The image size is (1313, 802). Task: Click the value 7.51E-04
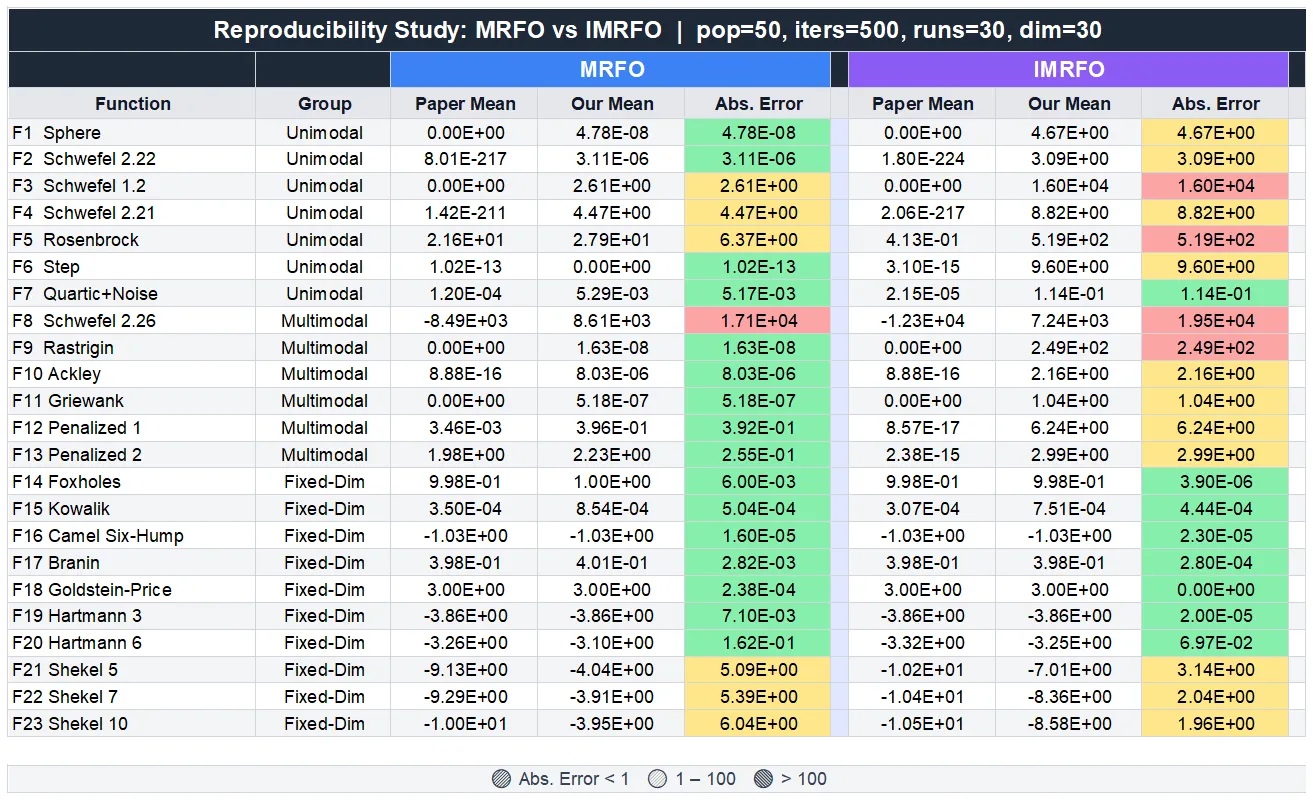pos(1069,509)
